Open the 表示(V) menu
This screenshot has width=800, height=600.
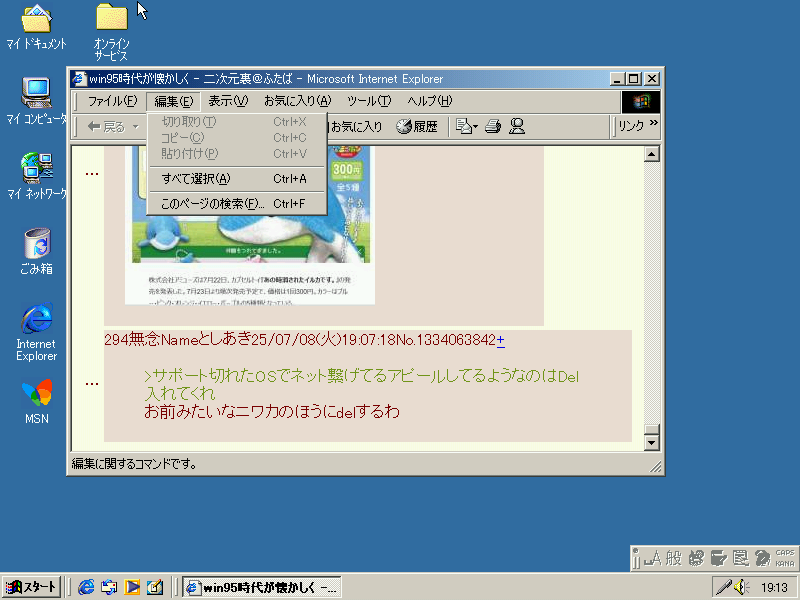coord(228,101)
